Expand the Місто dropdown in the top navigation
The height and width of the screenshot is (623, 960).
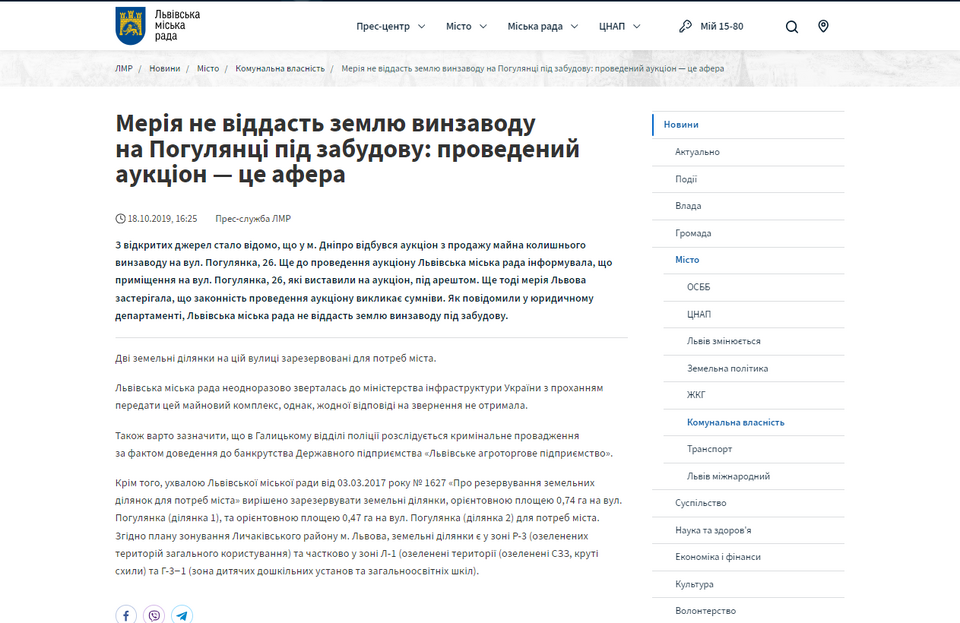(466, 26)
